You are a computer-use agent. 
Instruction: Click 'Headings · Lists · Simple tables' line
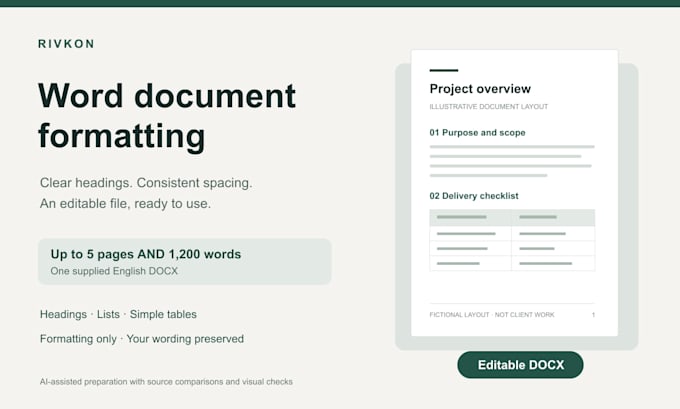point(118,314)
